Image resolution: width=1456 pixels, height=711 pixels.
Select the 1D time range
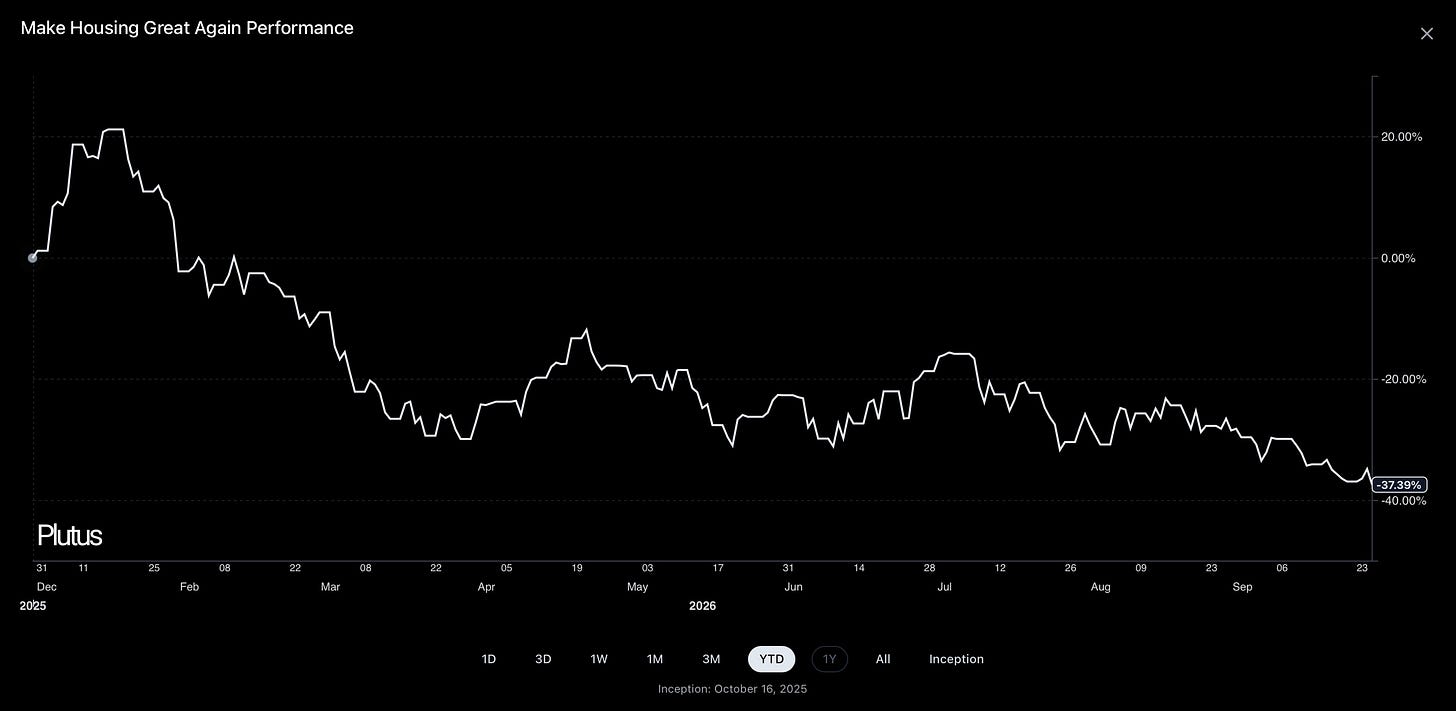(488, 659)
